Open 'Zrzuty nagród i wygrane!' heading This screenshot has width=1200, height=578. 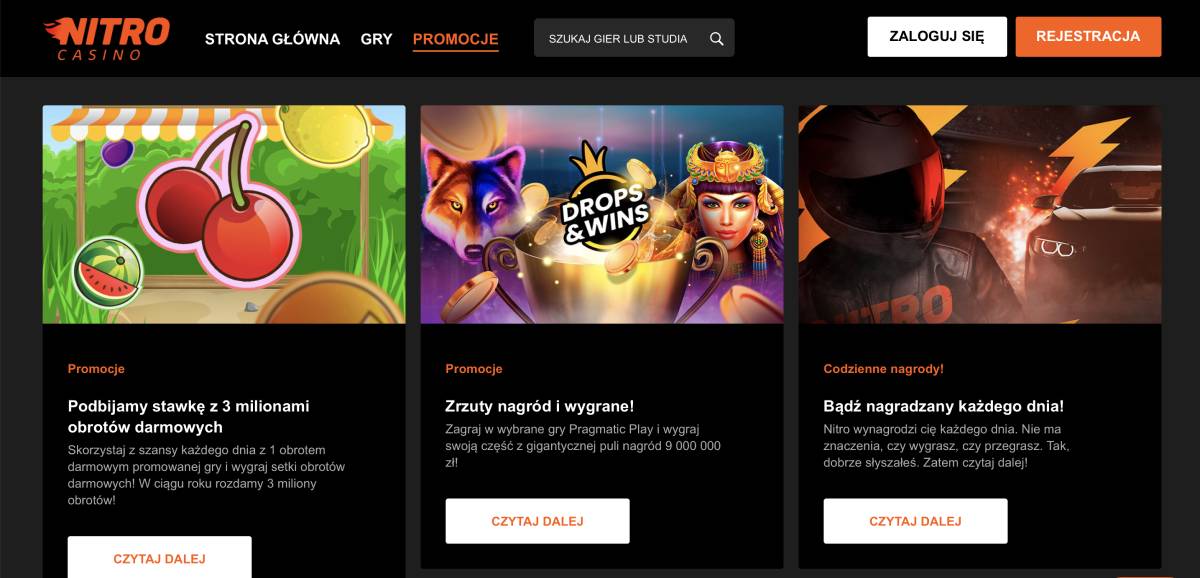click(x=539, y=406)
